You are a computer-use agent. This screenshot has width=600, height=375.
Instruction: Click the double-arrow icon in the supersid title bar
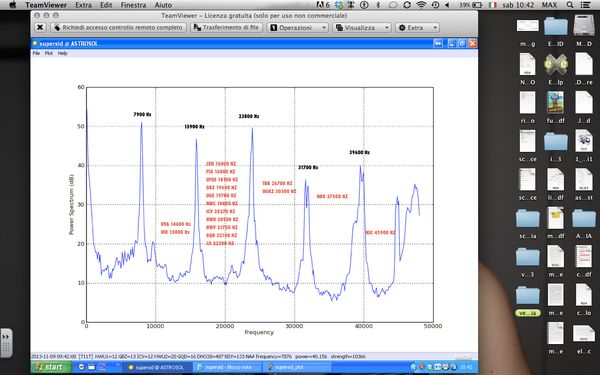(x=438, y=44)
